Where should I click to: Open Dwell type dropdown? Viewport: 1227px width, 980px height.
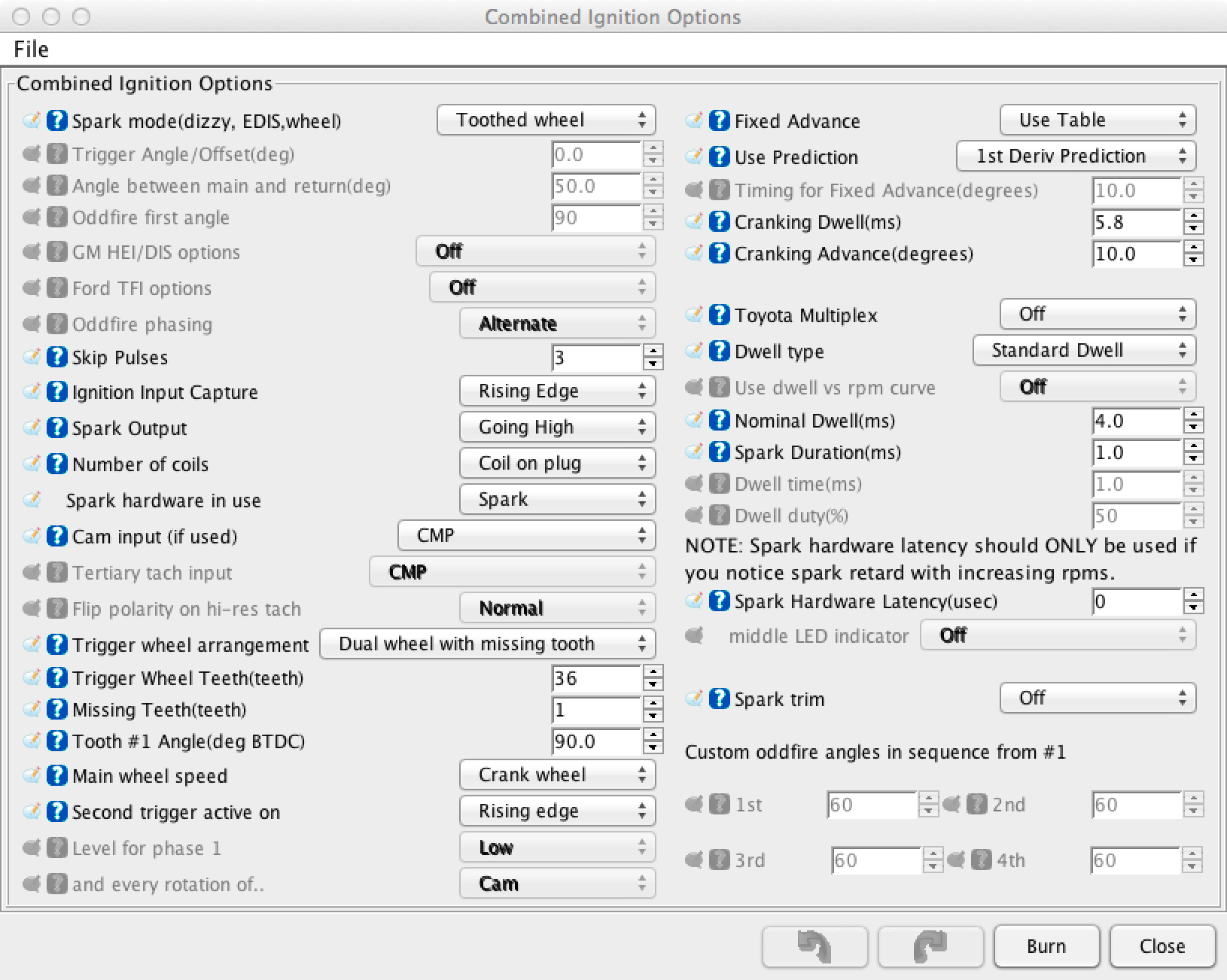1084,351
